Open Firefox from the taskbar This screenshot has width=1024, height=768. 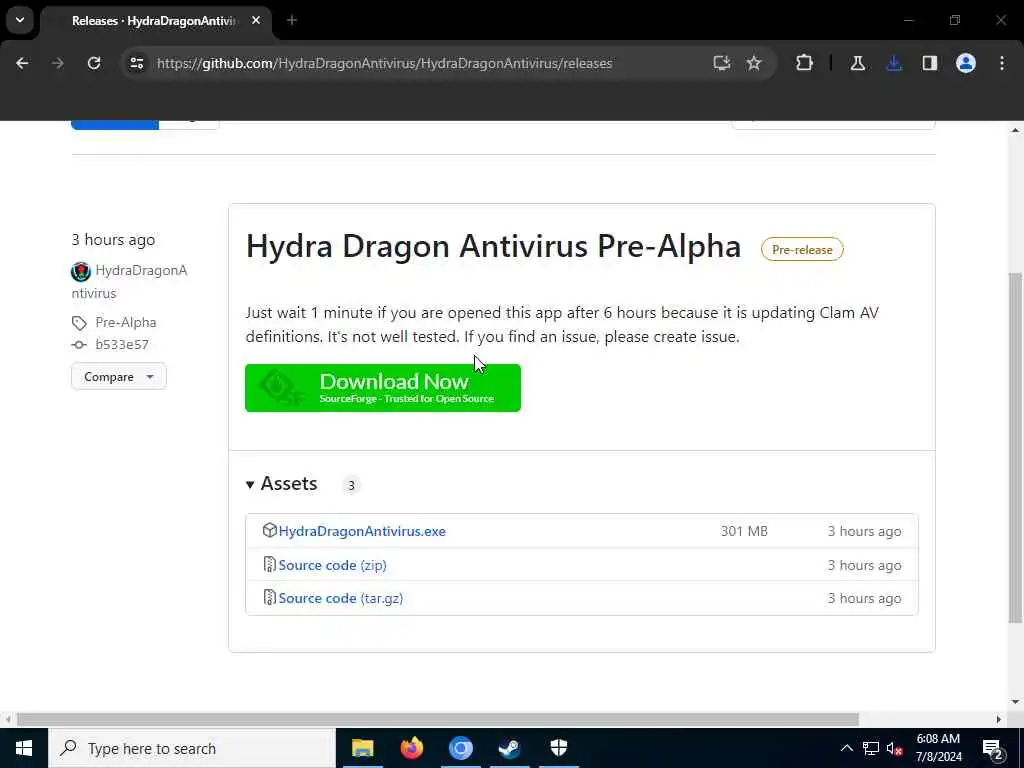coord(411,748)
